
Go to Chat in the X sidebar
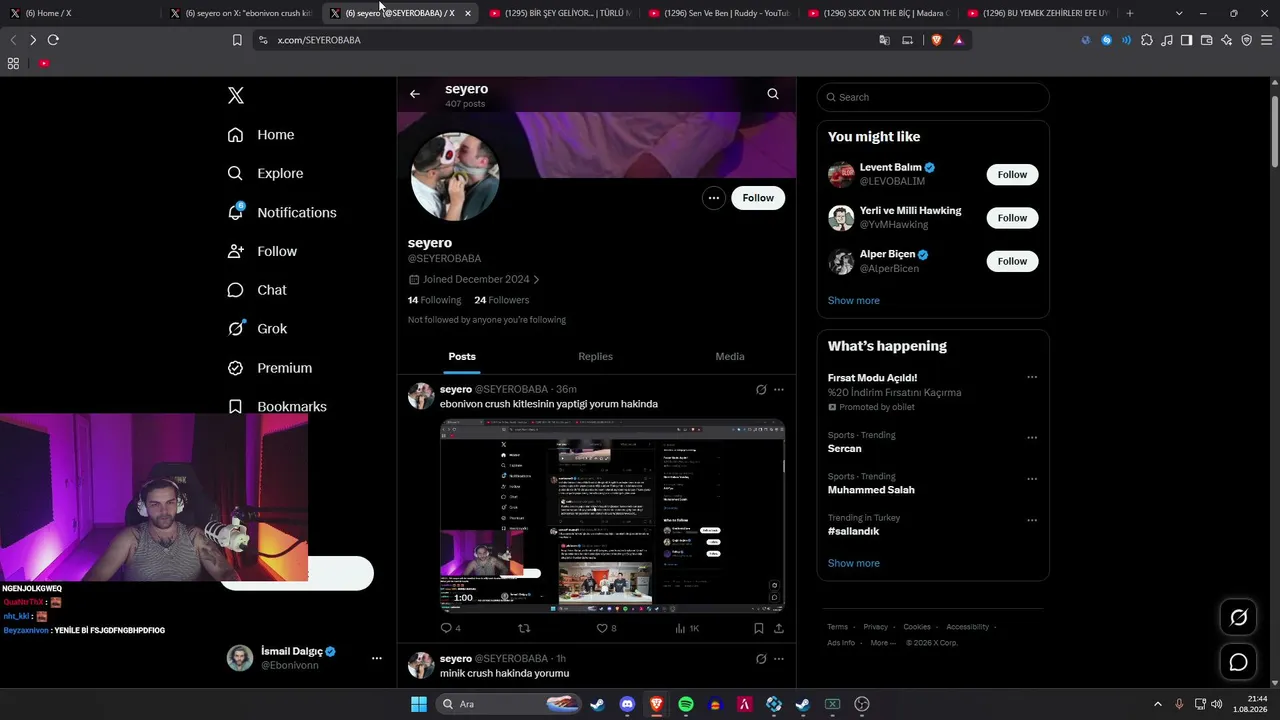tap(257, 290)
